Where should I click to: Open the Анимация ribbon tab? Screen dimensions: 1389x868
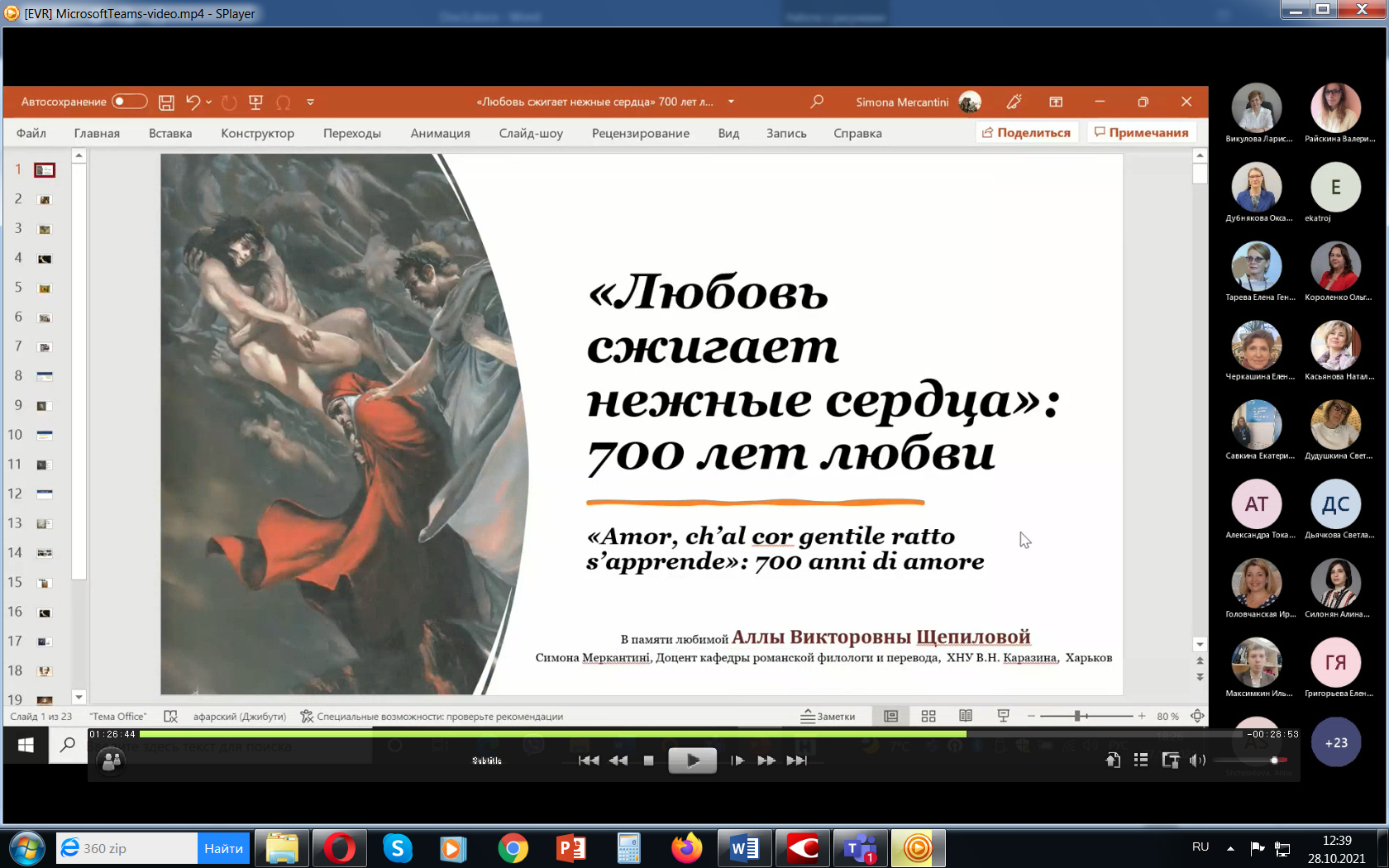tap(440, 133)
